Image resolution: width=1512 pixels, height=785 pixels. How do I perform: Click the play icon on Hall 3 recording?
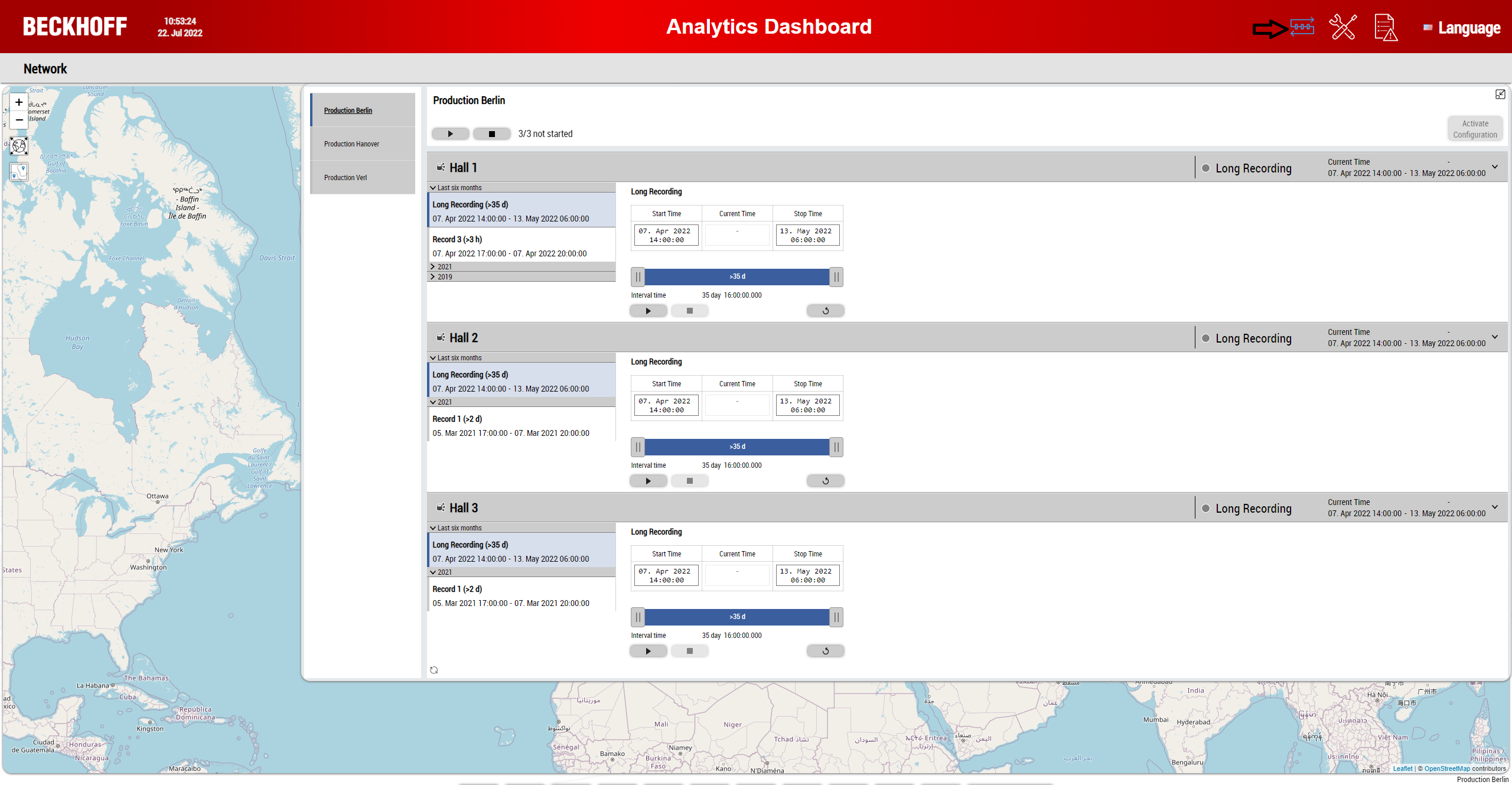coord(648,650)
